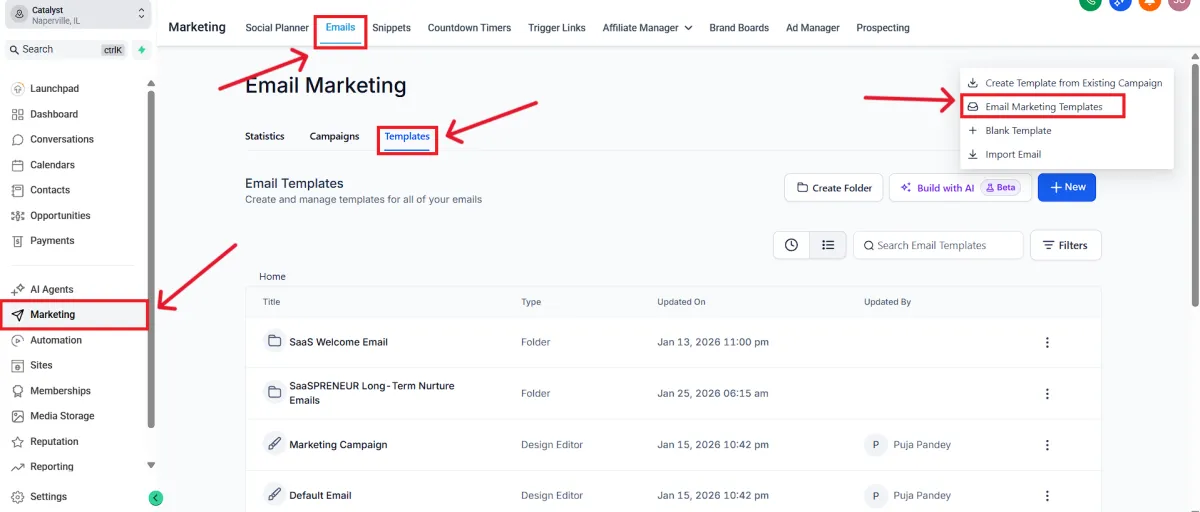The image size is (1200, 512).
Task: Open the Social Planner tab
Action: [277, 28]
